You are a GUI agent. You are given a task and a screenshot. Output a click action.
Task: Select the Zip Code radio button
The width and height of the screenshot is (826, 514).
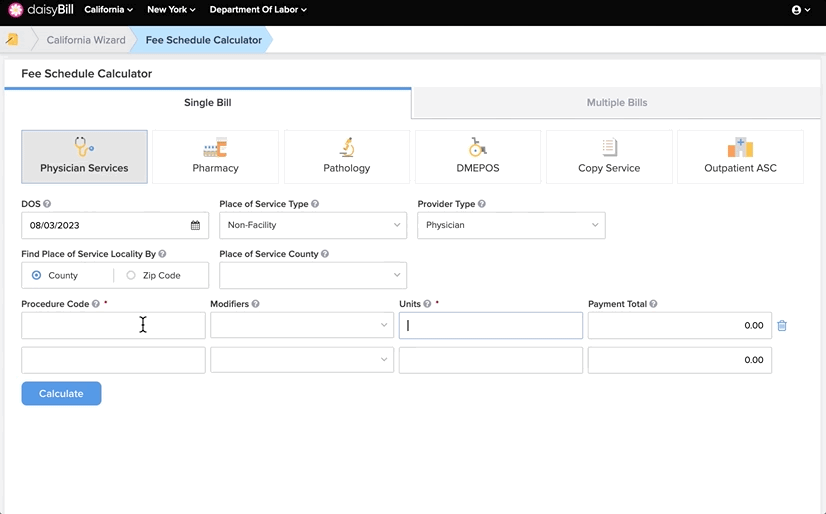[x=131, y=275]
